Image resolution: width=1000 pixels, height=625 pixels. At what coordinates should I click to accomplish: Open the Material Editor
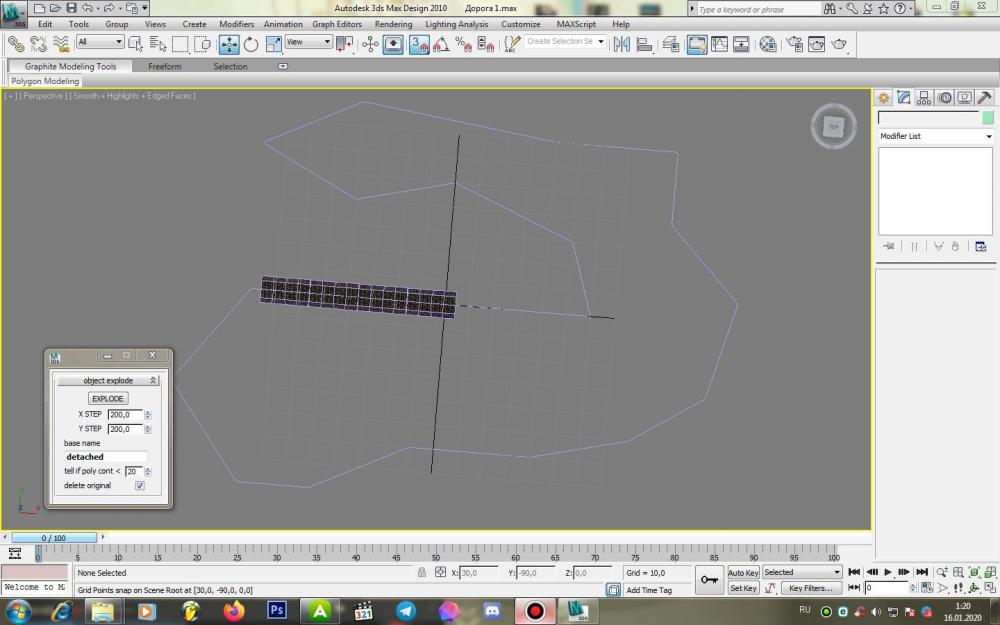coord(768,44)
